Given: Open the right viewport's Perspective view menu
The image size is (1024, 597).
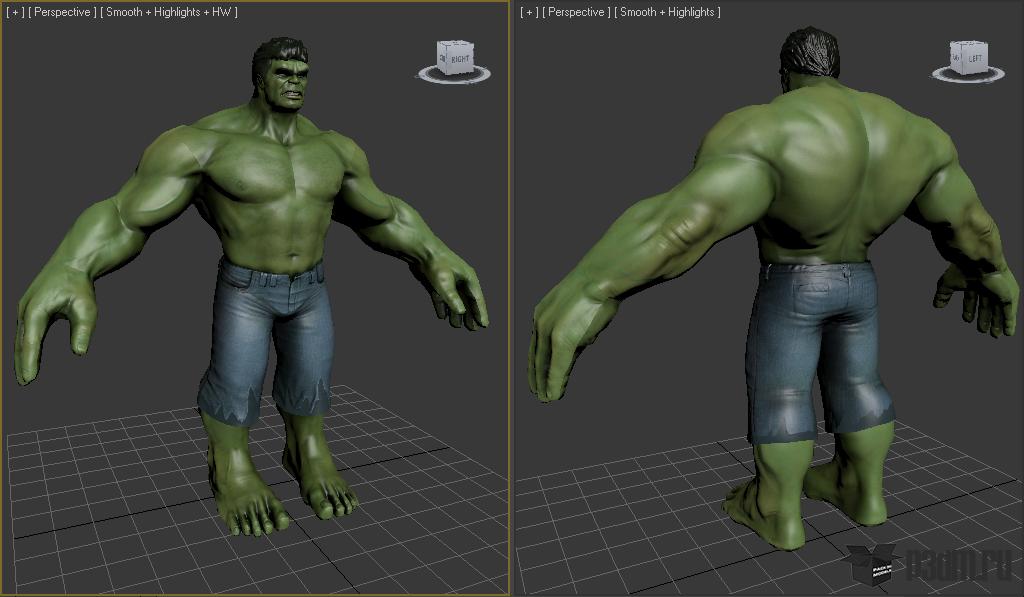Looking at the screenshot, I should 576,12.
